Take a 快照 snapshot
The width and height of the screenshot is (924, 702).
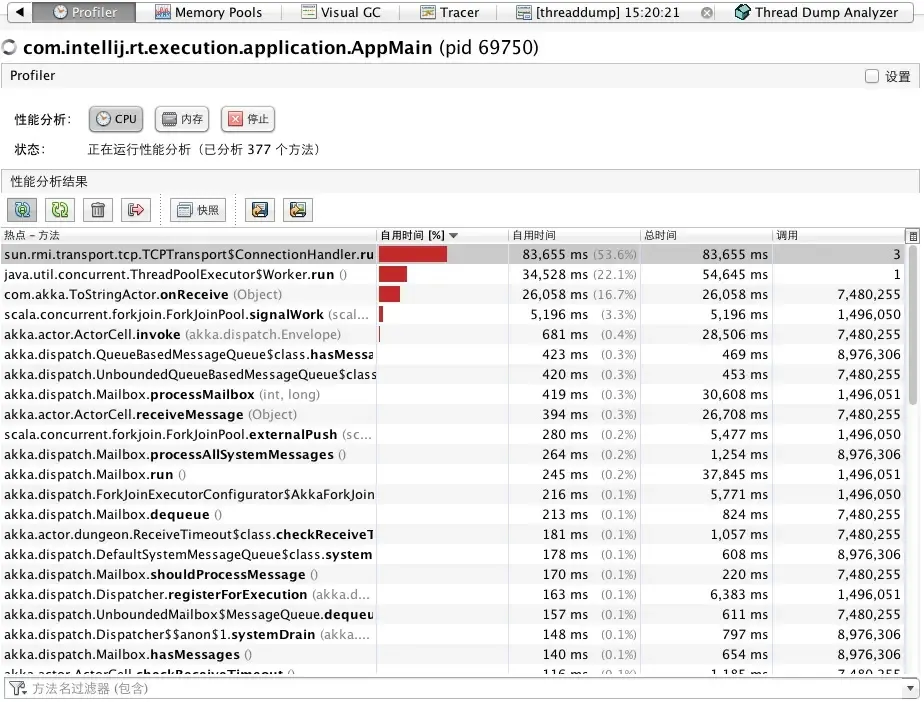coord(198,210)
